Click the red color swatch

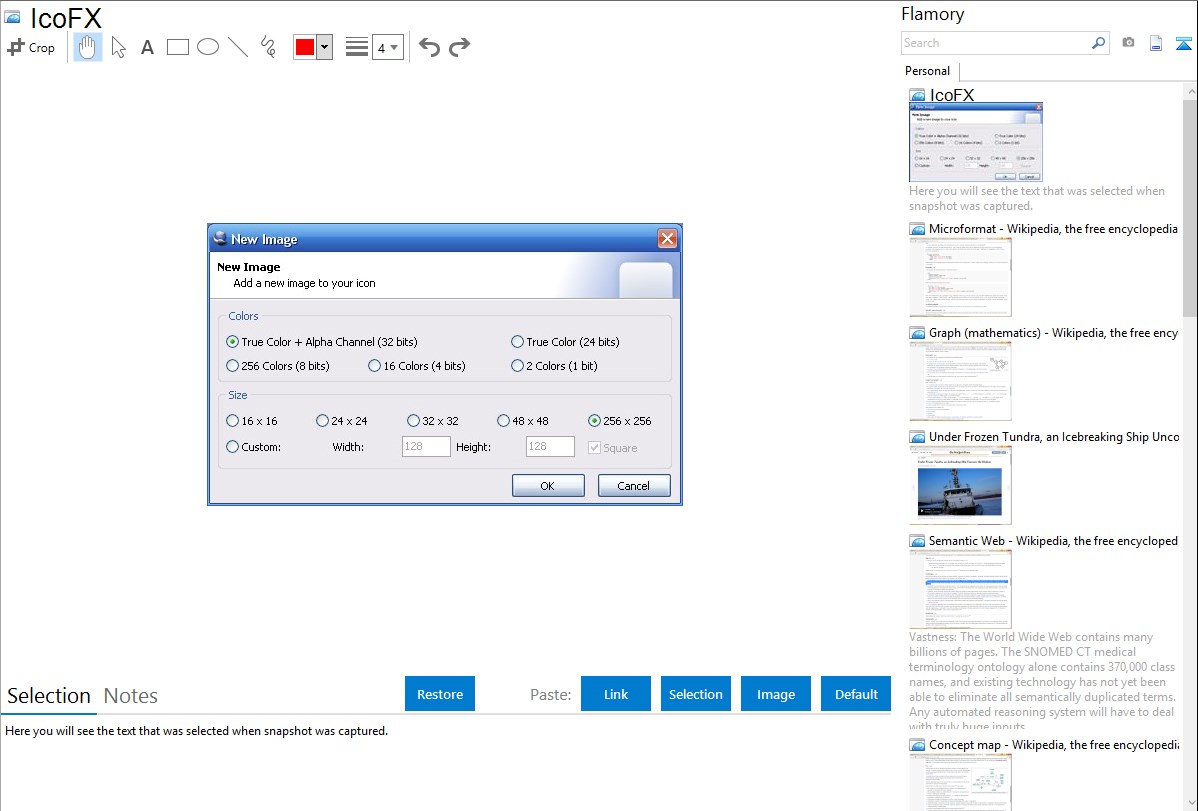[x=305, y=47]
